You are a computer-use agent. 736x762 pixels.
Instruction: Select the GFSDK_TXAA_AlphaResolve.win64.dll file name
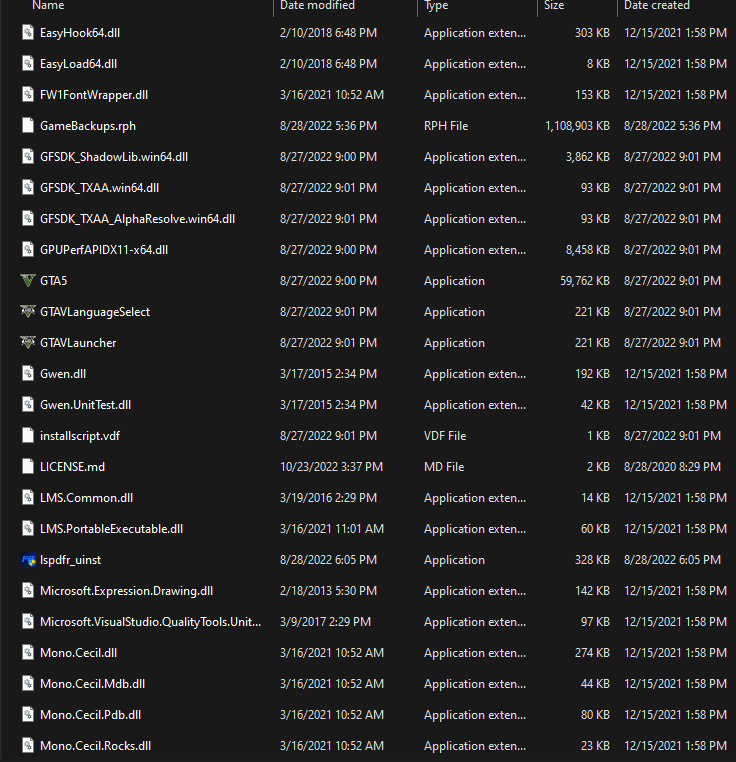138,219
